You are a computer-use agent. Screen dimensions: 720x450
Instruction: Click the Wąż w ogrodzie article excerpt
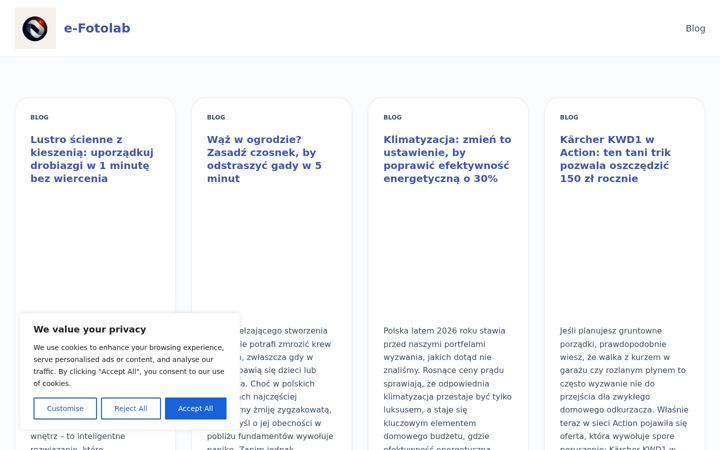(287, 389)
